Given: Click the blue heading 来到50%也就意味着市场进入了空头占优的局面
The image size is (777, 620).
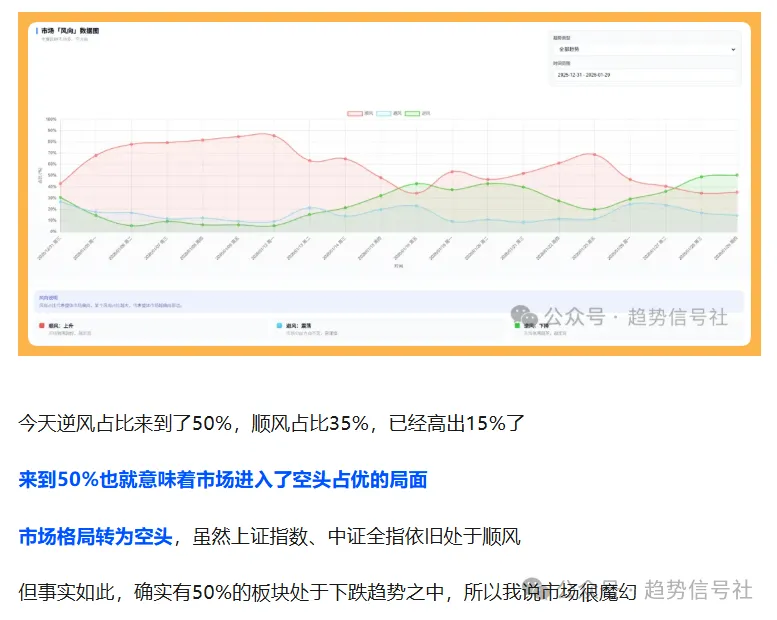Looking at the screenshot, I should [222, 480].
